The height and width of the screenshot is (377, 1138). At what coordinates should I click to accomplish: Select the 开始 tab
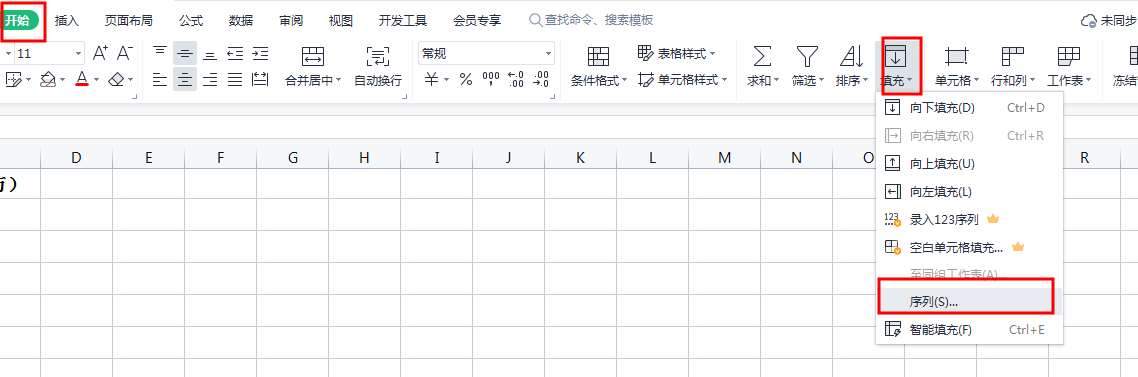pyautogui.click(x=20, y=21)
